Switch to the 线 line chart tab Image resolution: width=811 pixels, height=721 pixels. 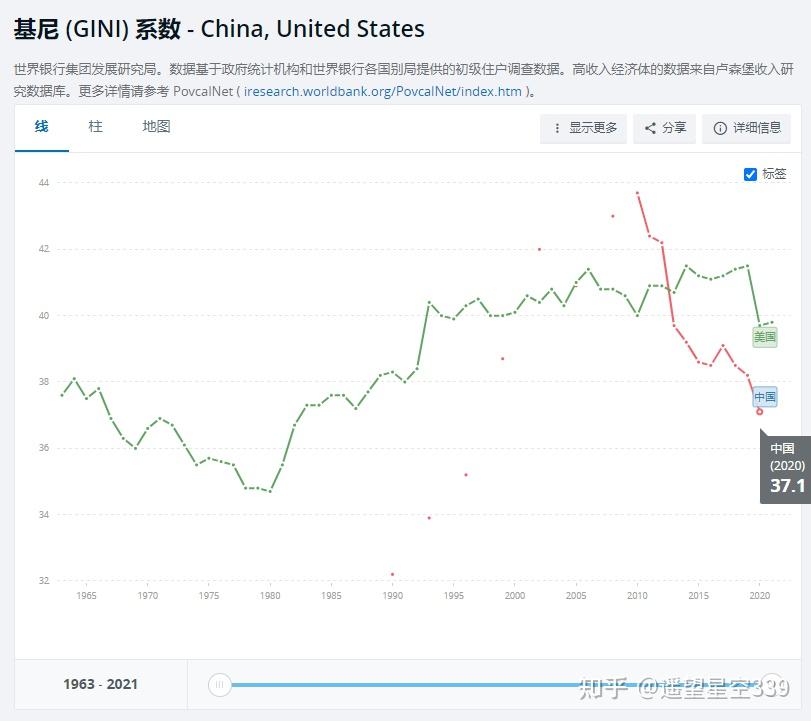click(41, 127)
